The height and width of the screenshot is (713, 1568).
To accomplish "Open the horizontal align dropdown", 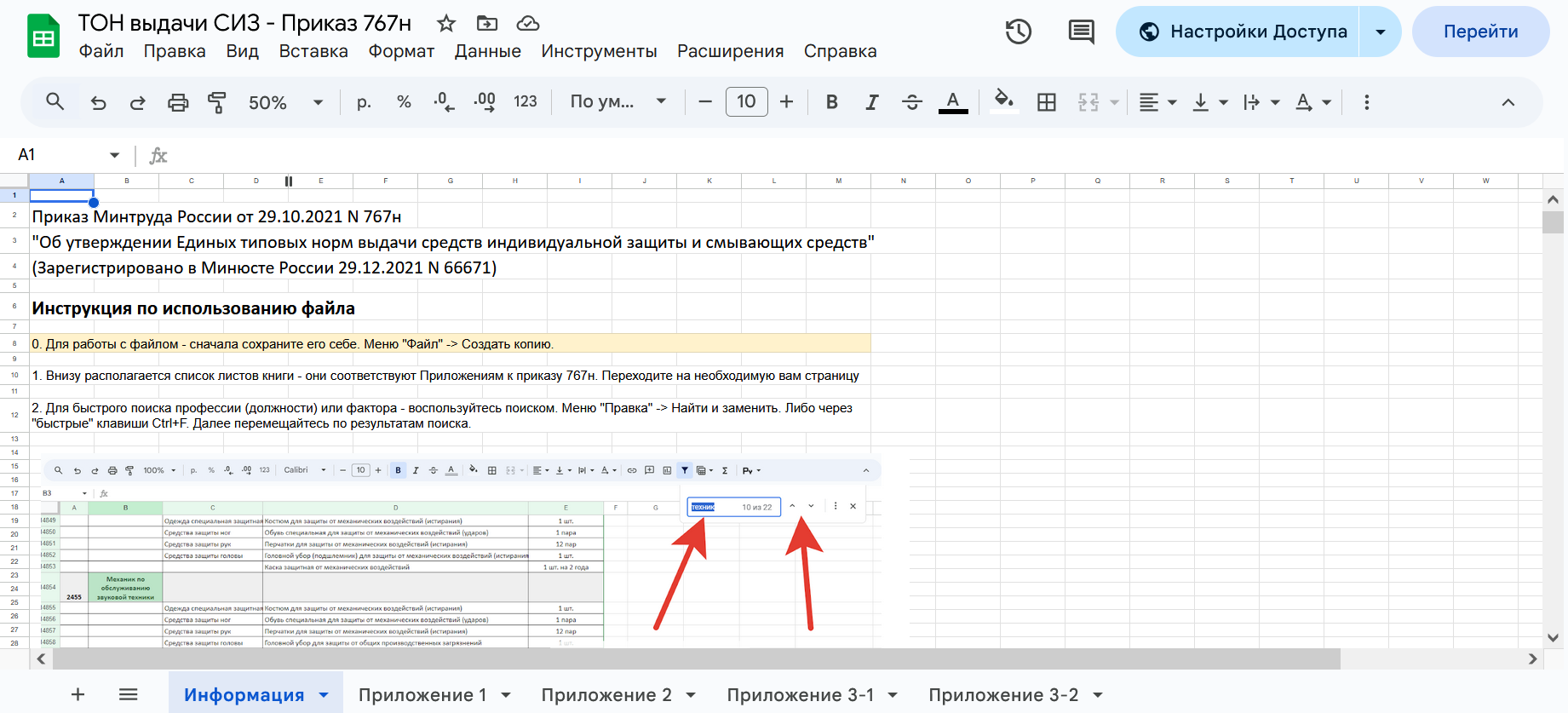I will [1157, 103].
